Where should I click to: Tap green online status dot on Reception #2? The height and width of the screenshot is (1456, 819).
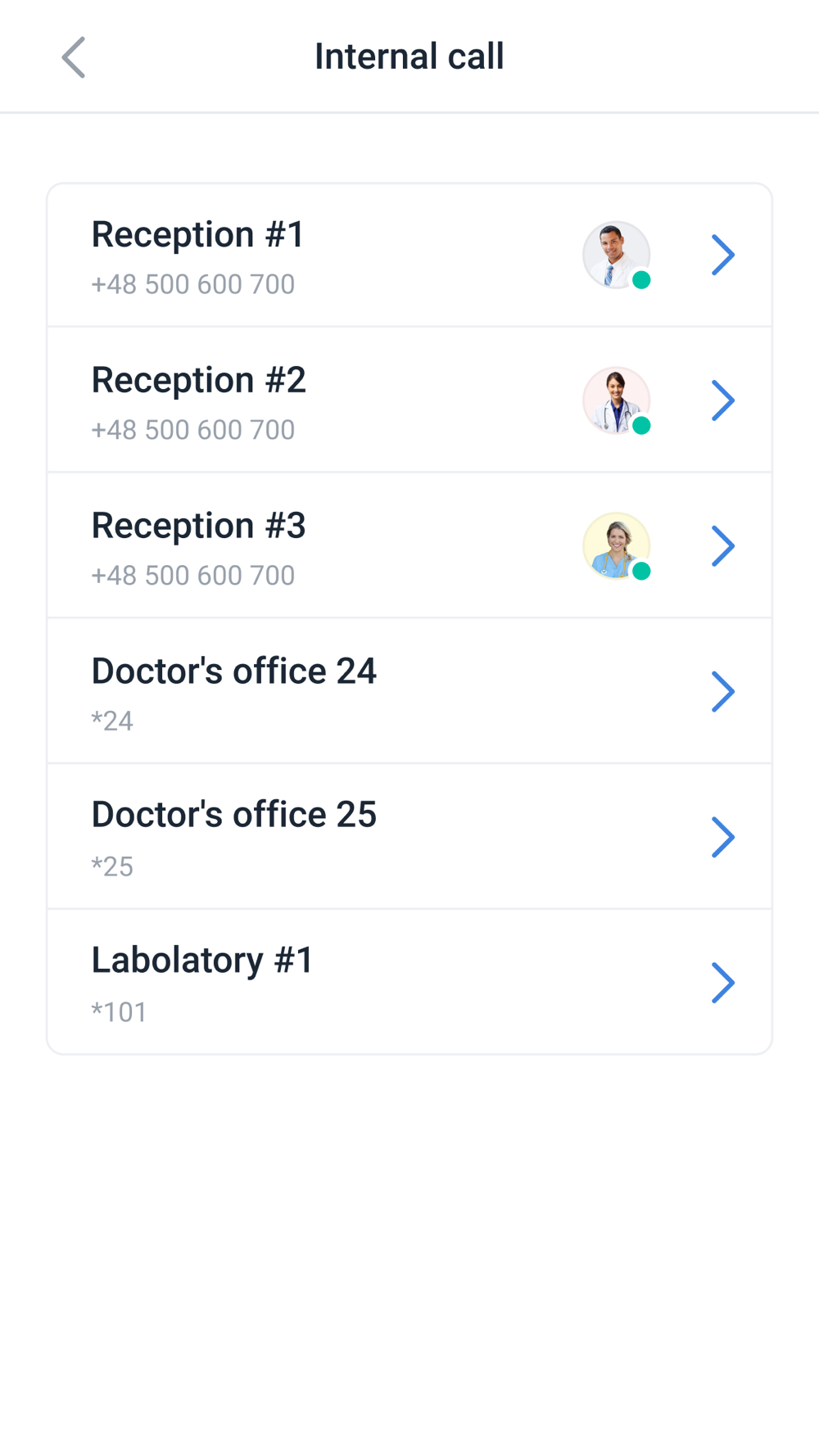[641, 426]
